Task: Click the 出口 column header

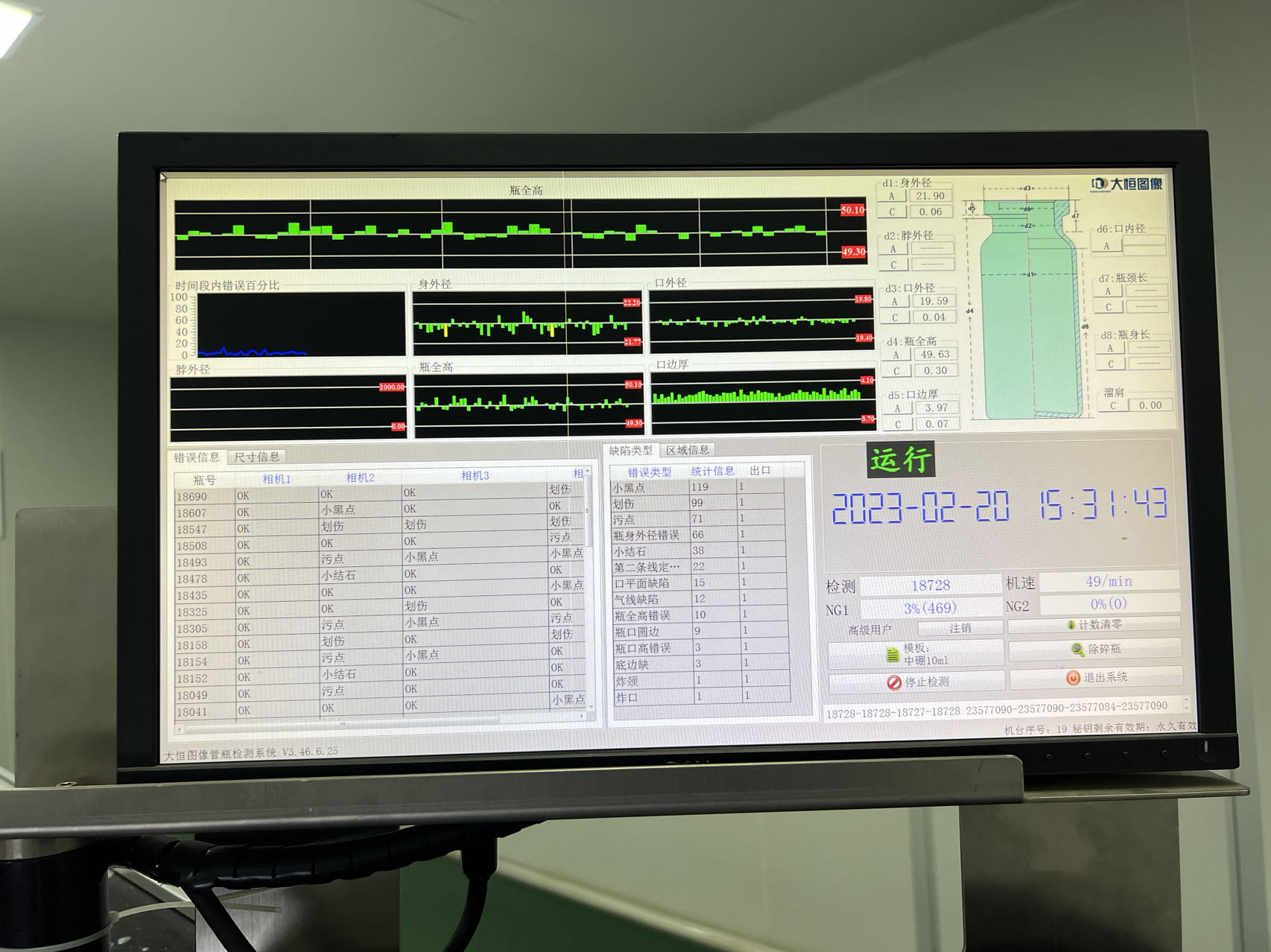Action: coord(761,471)
